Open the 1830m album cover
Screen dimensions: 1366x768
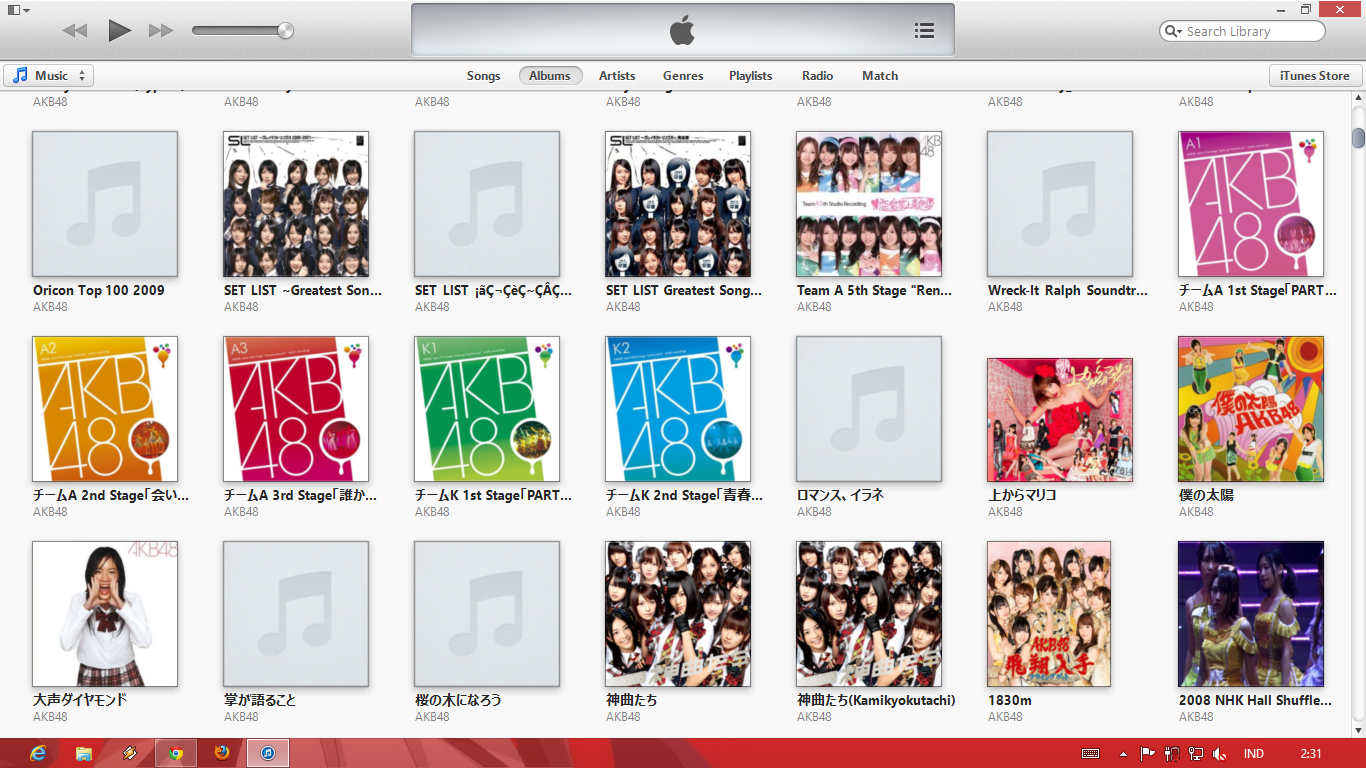click(1049, 614)
